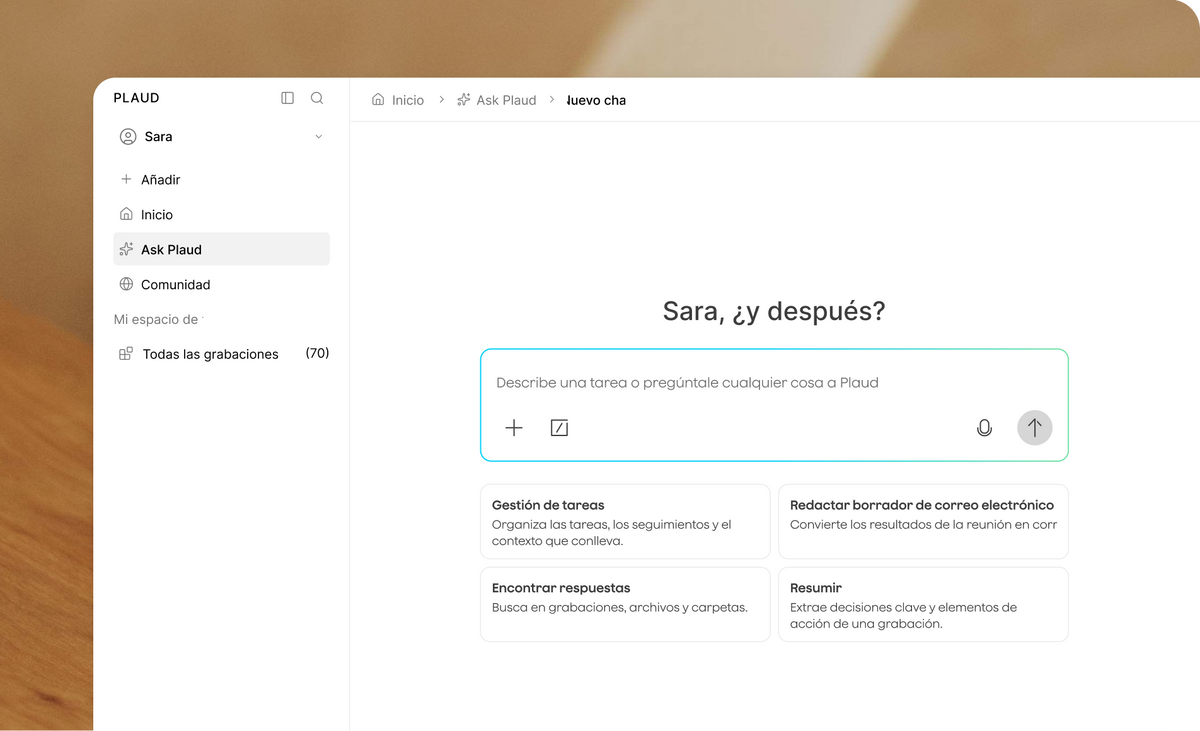1200x731 pixels.
Task: Expand the Sara account dropdown chevron
Action: point(319,137)
